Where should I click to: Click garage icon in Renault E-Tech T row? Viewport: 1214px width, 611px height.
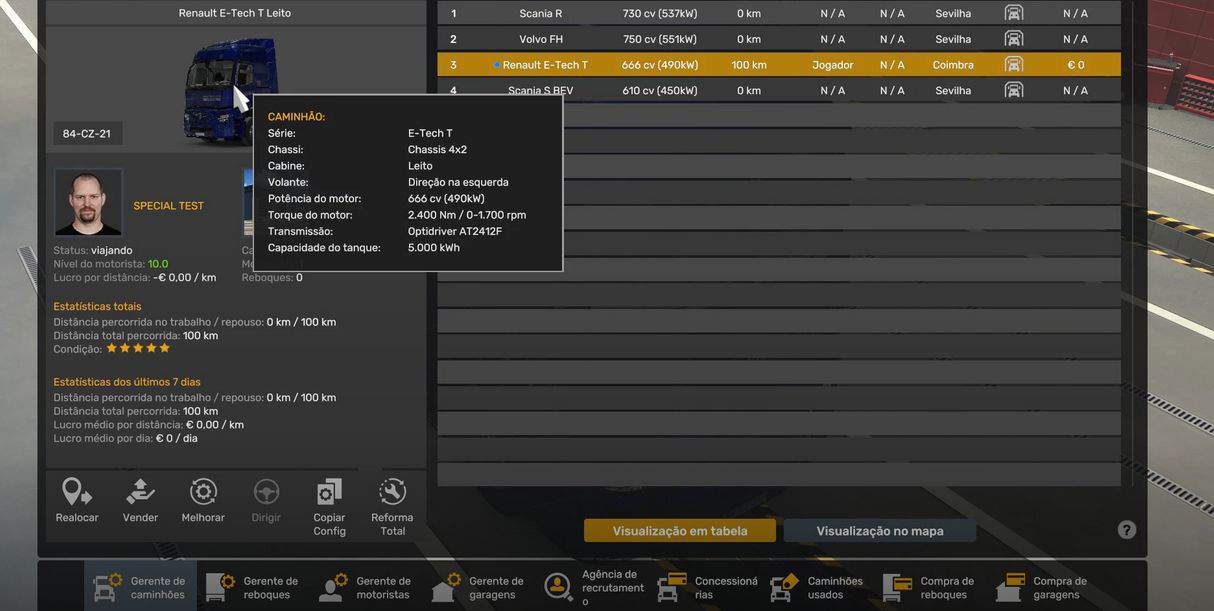coord(1013,65)
